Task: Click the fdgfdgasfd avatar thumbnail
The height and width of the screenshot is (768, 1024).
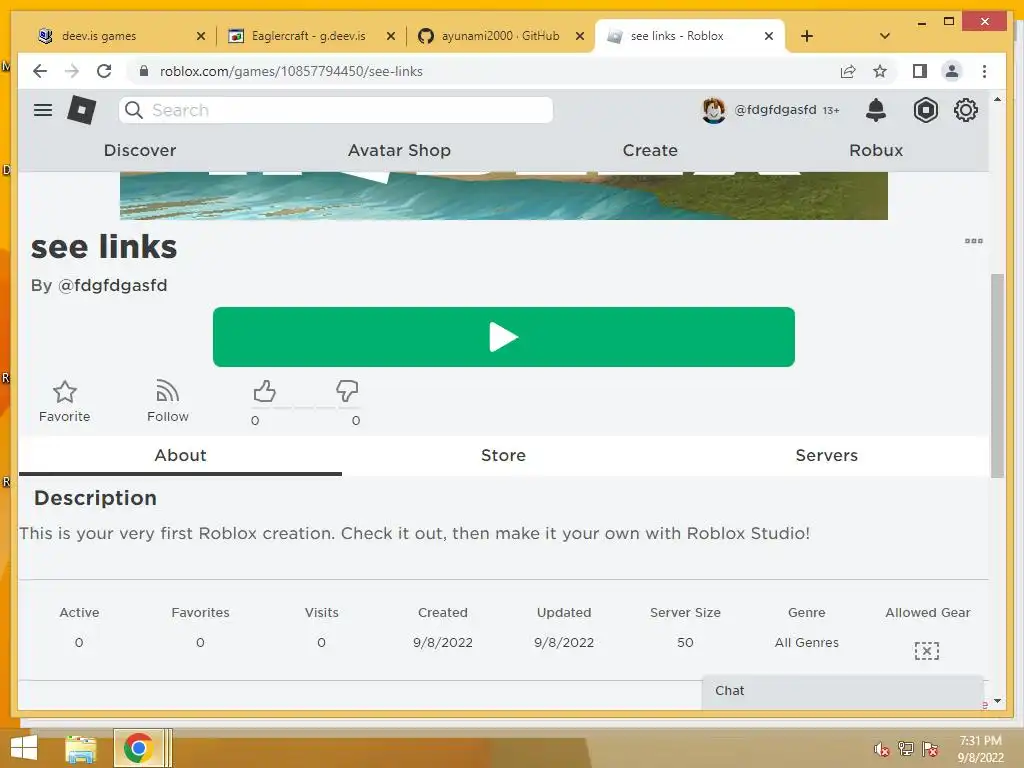Action: click(x=714, y=110)
